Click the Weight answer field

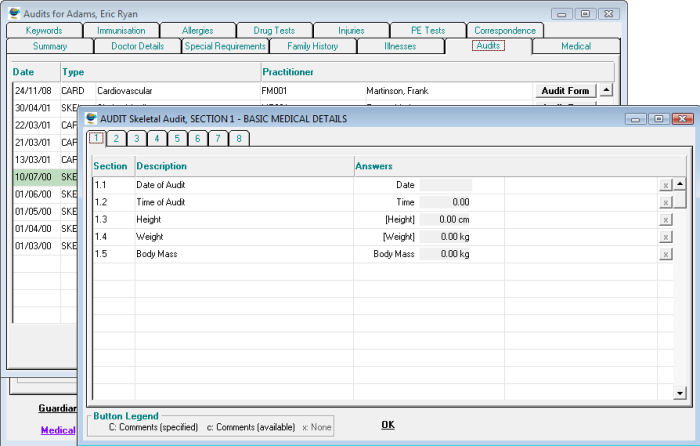click(x=446, y=237)
